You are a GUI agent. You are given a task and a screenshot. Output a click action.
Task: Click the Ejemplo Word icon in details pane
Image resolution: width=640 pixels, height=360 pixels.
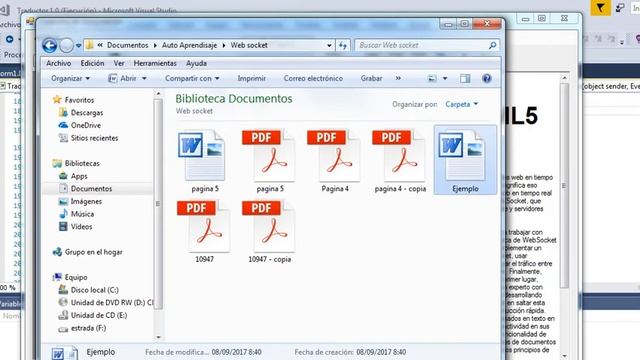(65, 353)
